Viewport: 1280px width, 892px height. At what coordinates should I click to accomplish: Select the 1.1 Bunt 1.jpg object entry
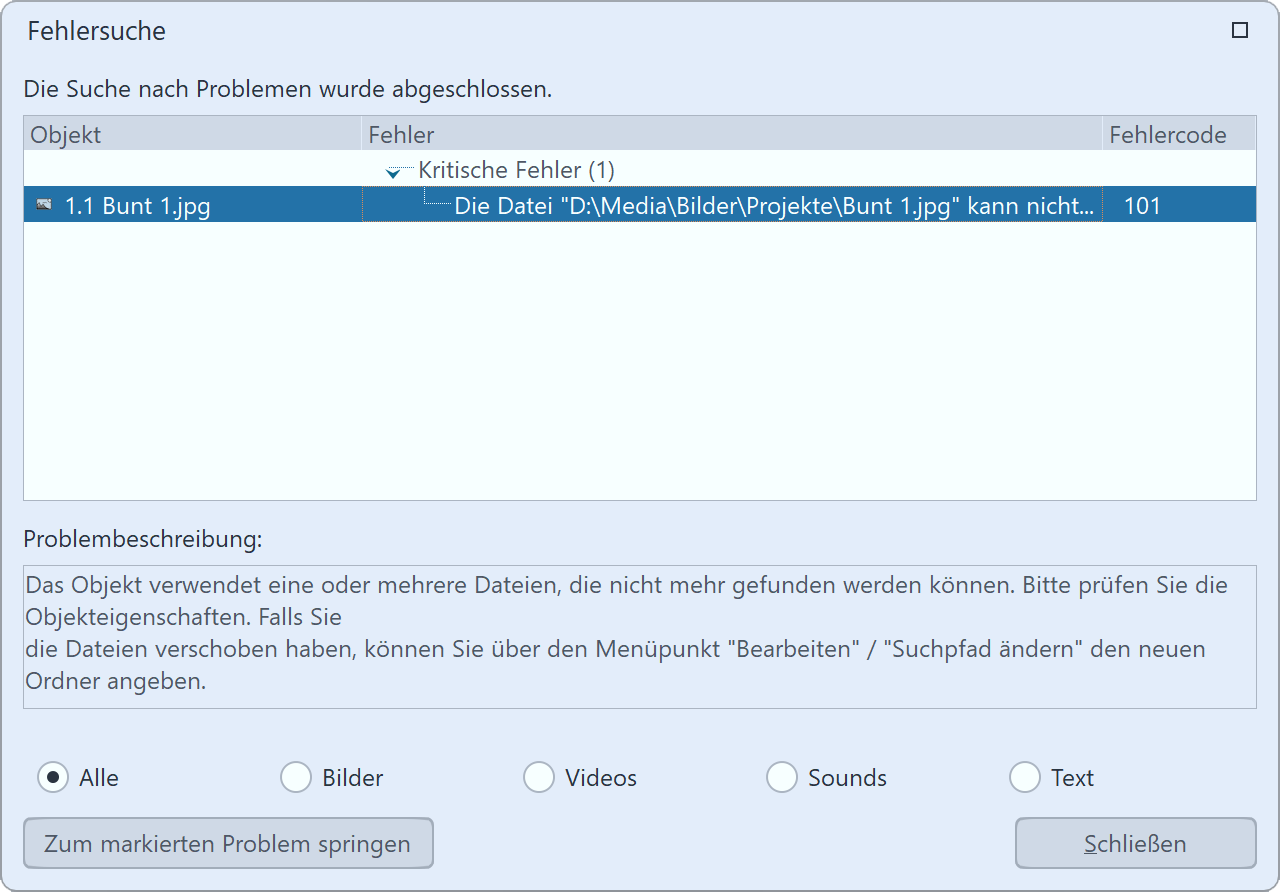(x=137, y=206)
